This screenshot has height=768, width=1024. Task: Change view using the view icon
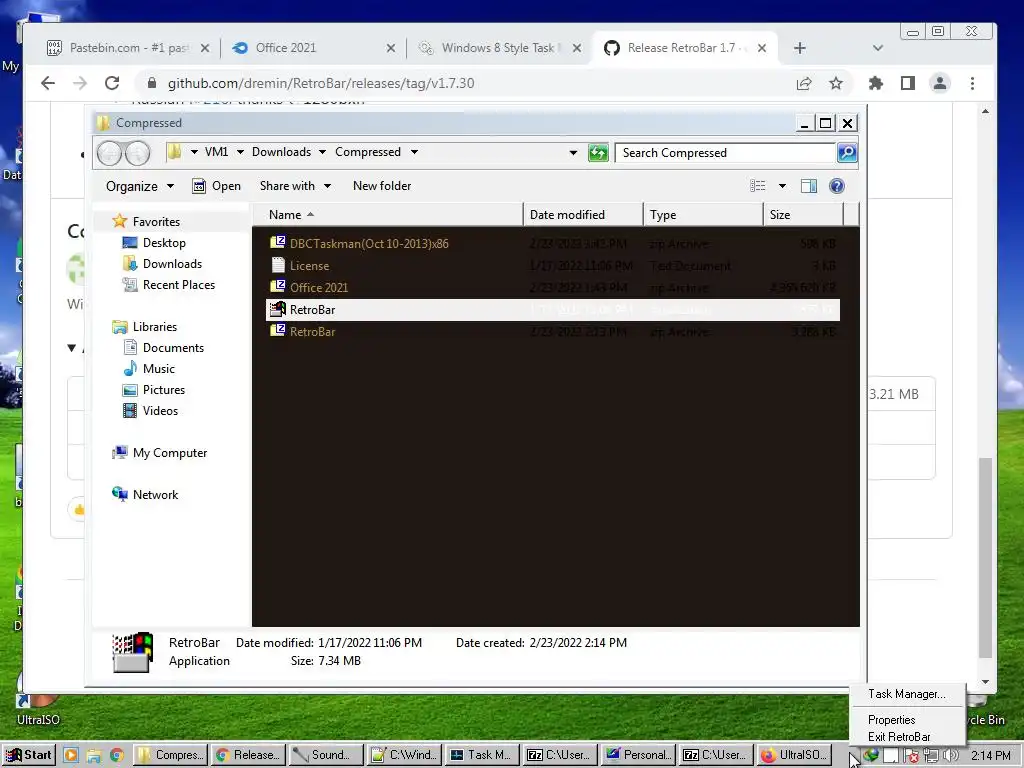tap(758, 186)
